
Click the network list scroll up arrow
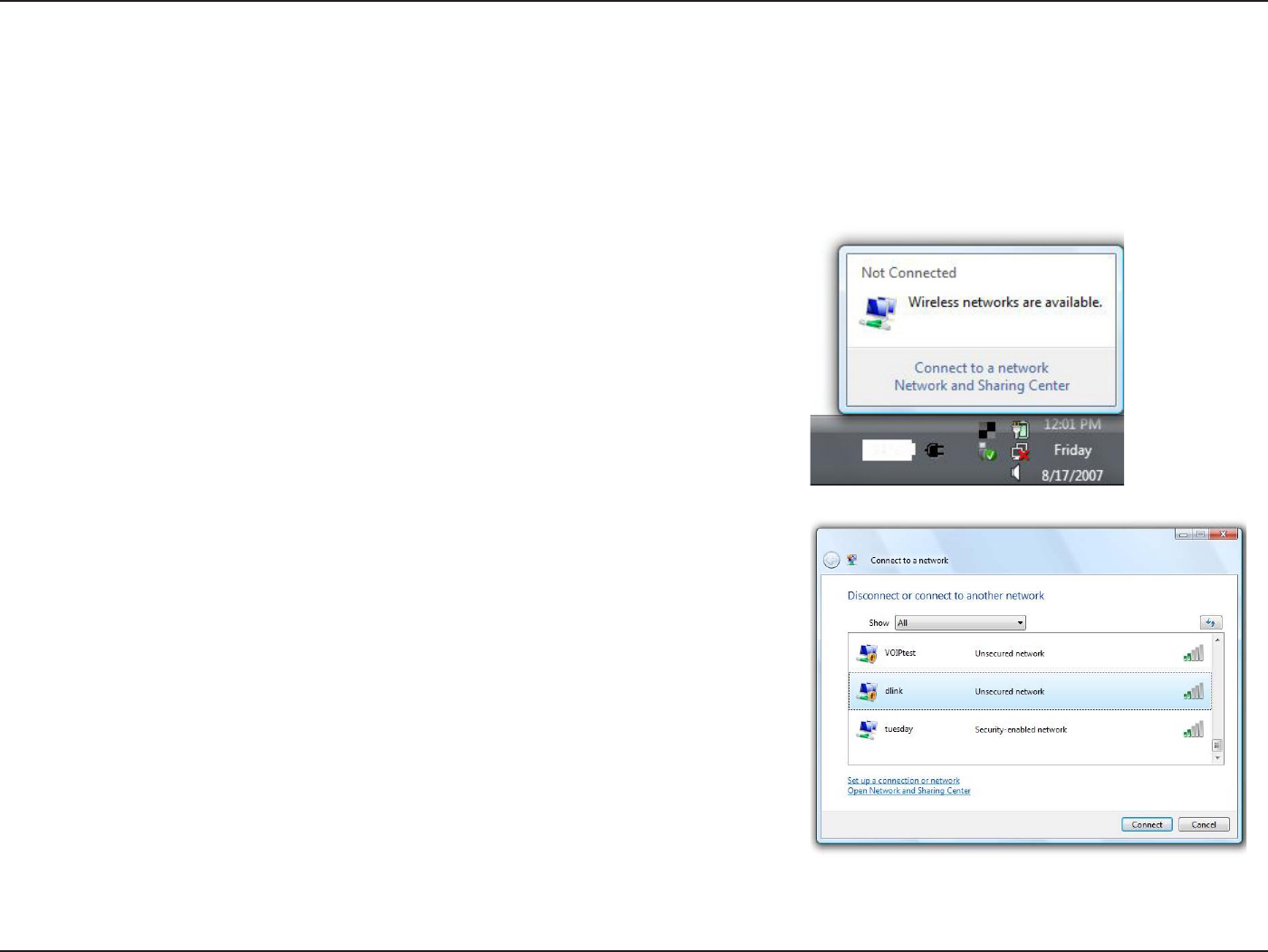coord(1217,639)
